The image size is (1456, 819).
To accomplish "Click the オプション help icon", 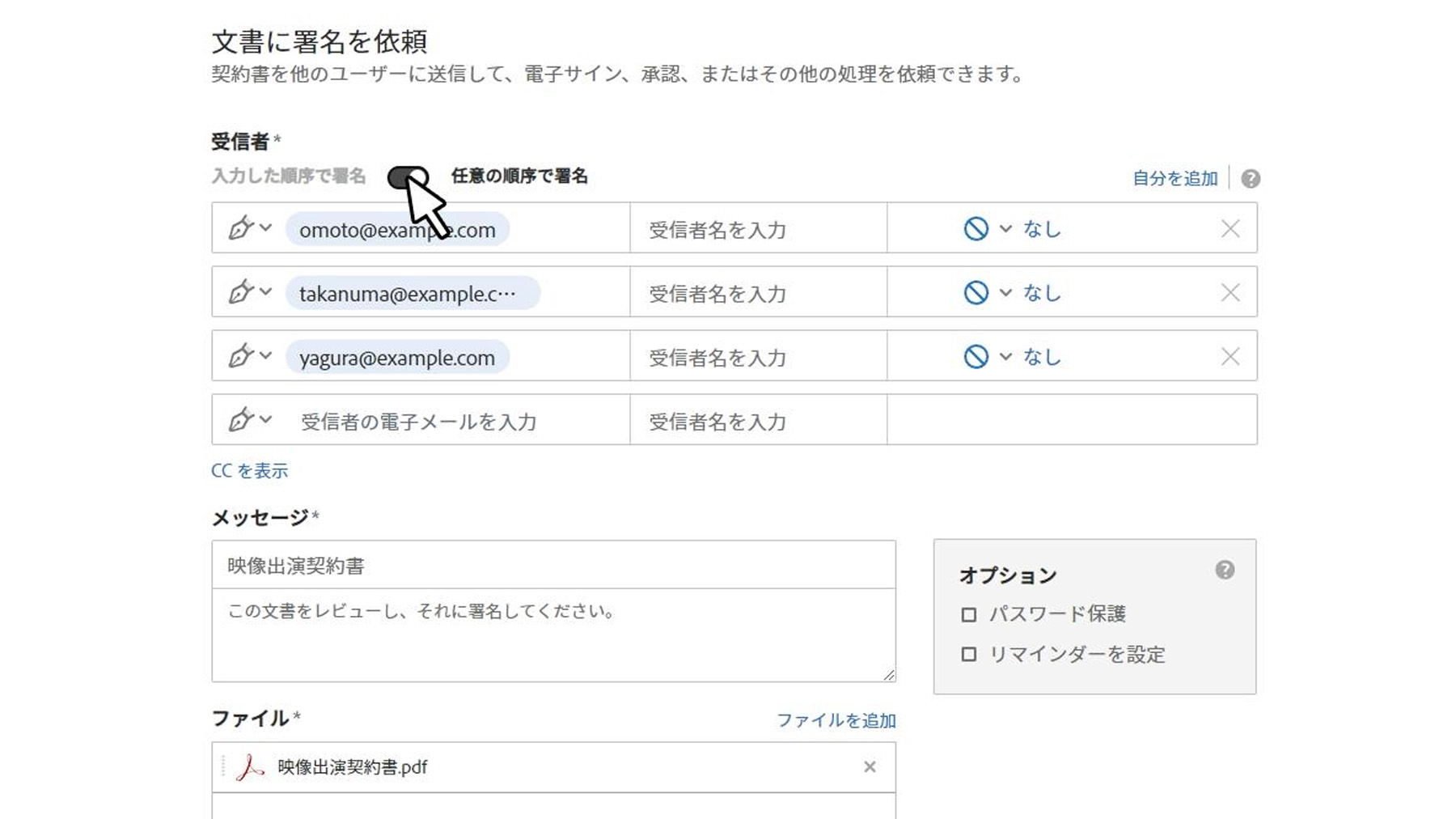I will click(1225, 571).
